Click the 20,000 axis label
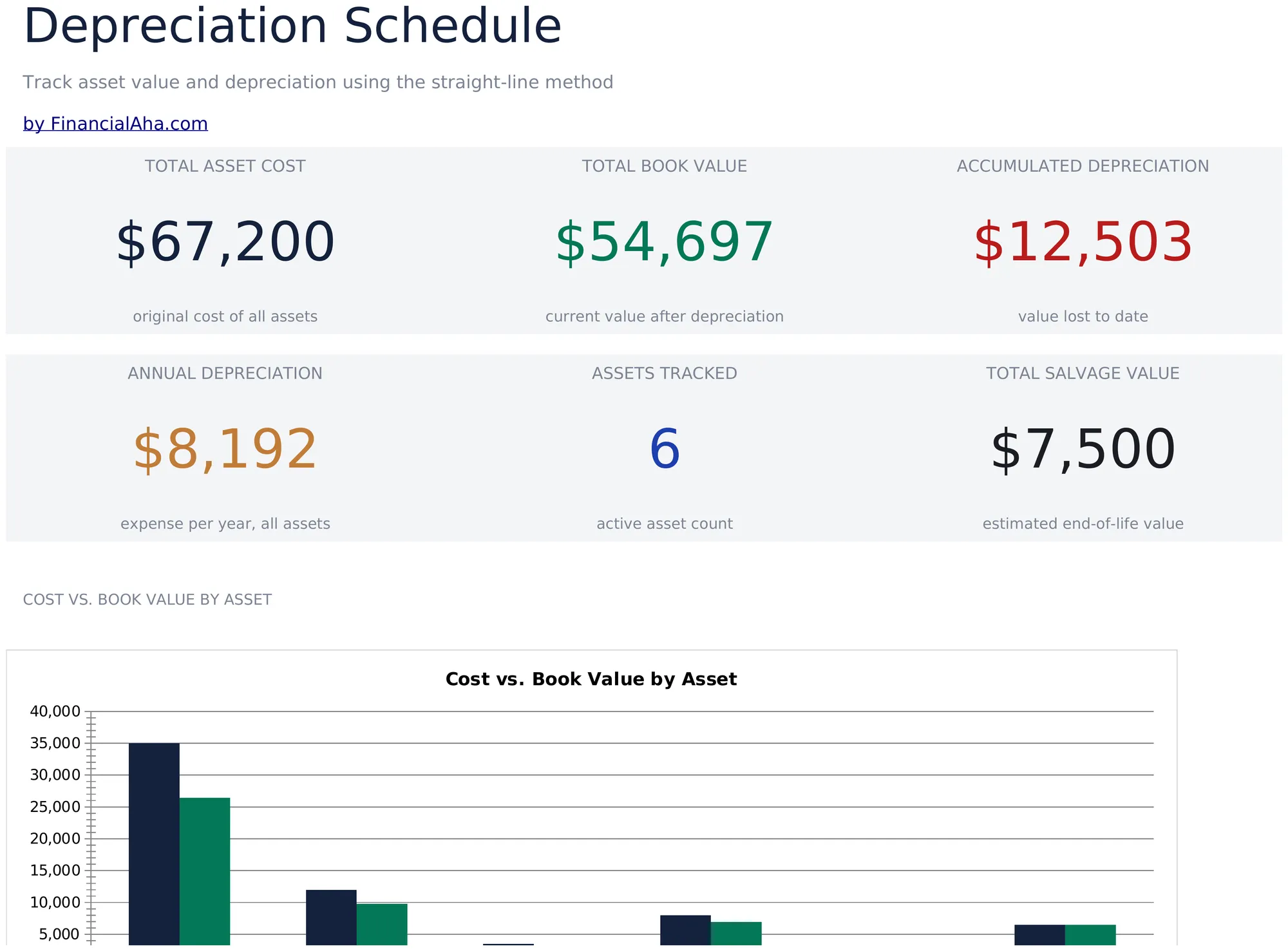The image size is (1288, 951). (x=55, y=838)
